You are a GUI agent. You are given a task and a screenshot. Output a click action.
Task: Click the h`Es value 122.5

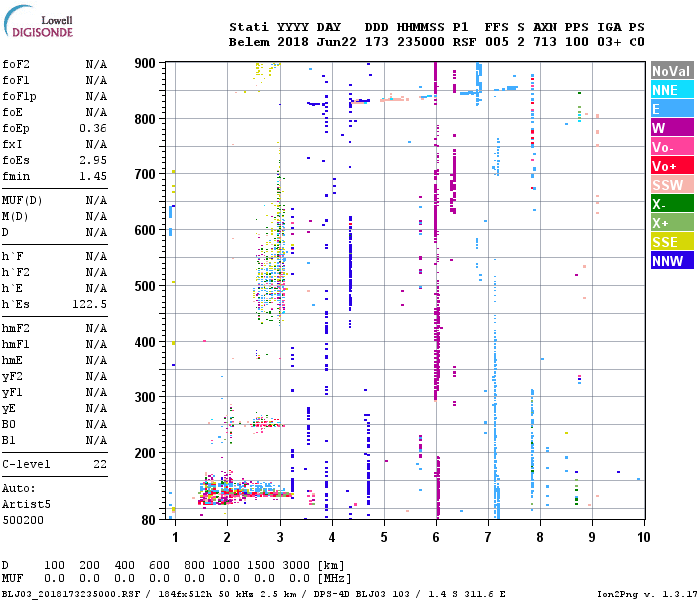pyautogui.click(x=90, y=304)
